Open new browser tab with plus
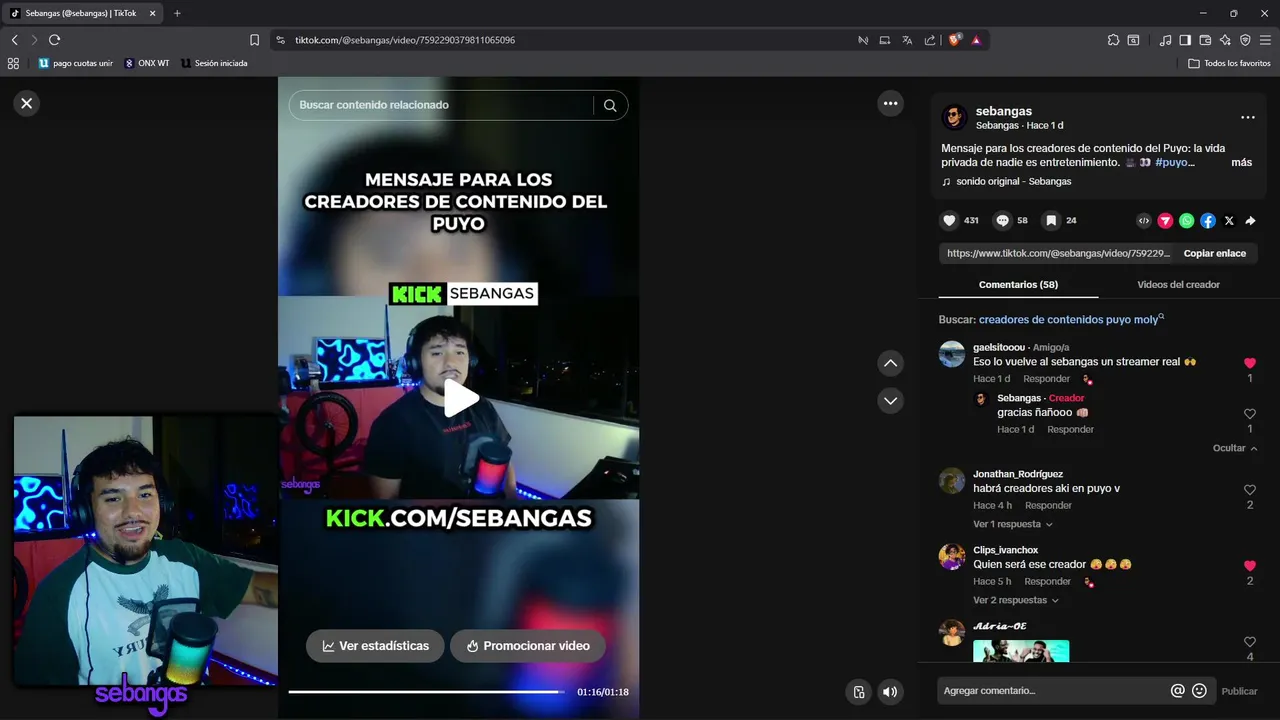Viewport: 1280px width, 720px height. (177, 13)
